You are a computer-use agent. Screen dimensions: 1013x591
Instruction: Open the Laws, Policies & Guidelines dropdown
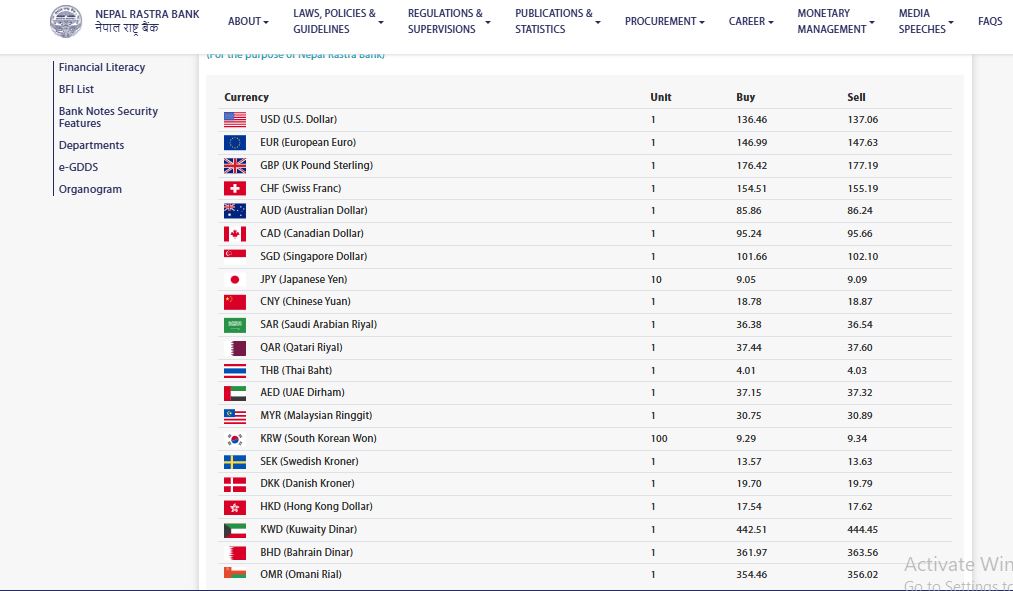click(339, 21)
